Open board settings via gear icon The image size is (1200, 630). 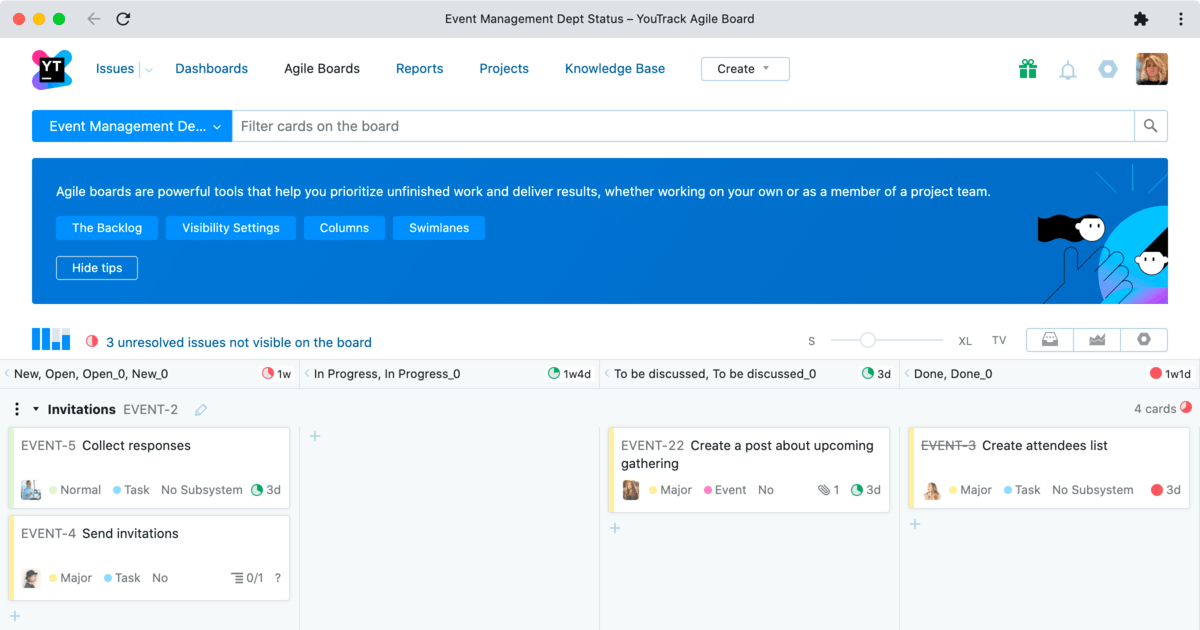click(1143, 339)
